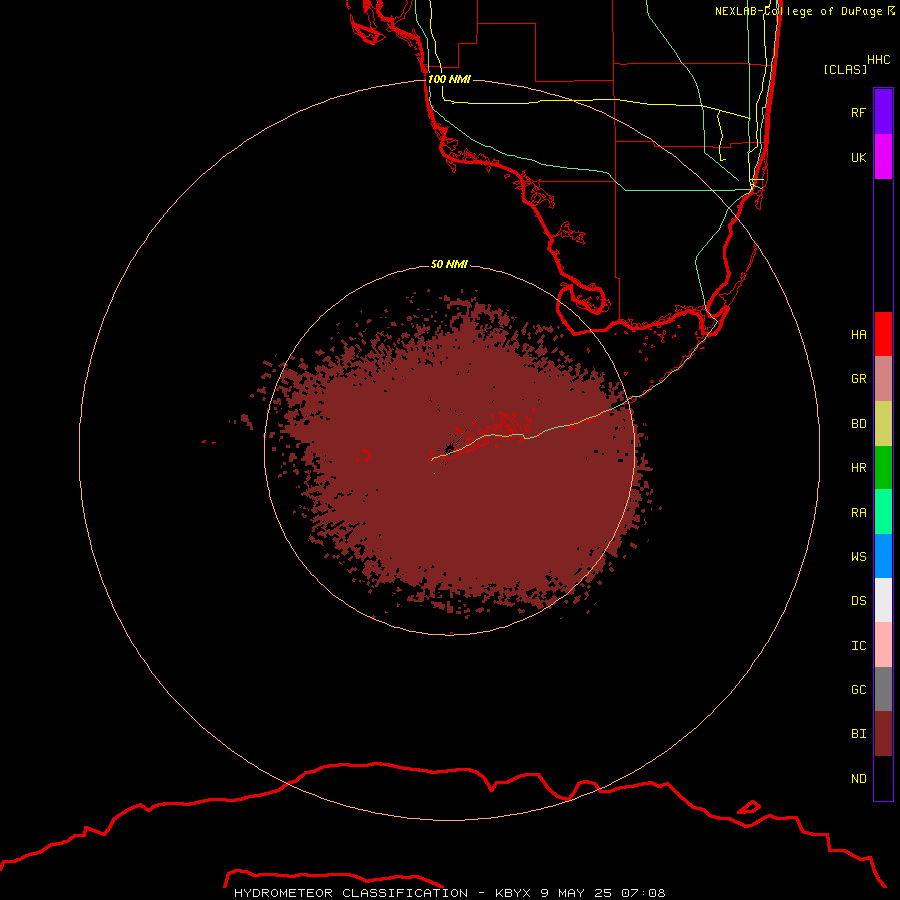Click the KBYX station identifier
The width and height of the screenshot is (900, 900).
[514, 893]
